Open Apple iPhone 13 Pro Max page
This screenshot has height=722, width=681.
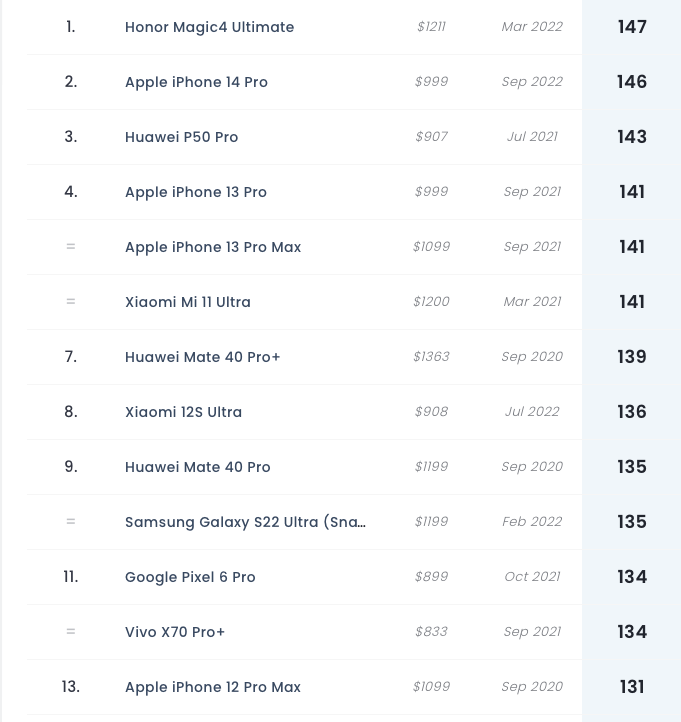[x=213, y=247]
